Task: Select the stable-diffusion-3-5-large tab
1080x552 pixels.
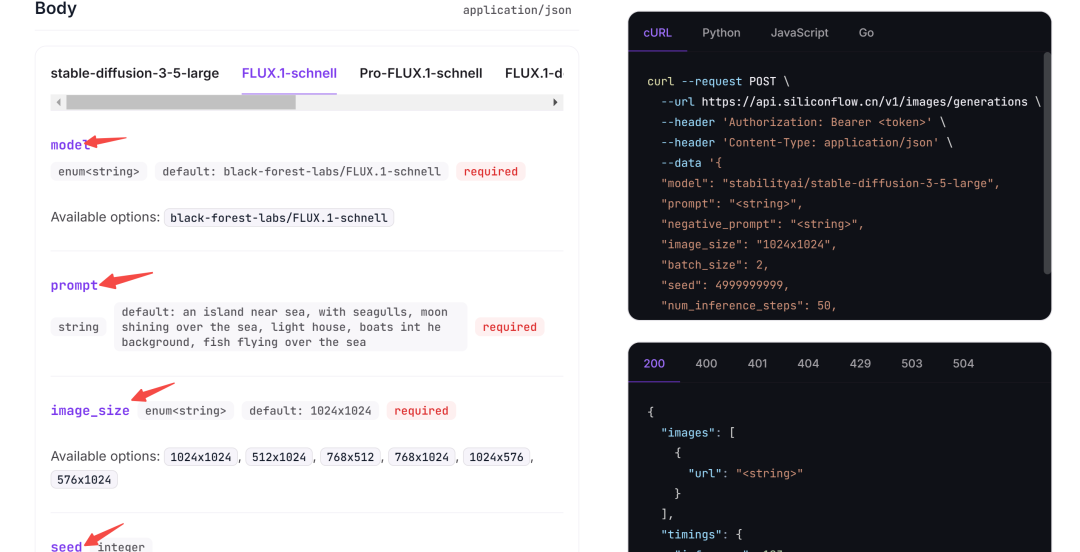Action: pyautogui.click(x=134, y=73)
